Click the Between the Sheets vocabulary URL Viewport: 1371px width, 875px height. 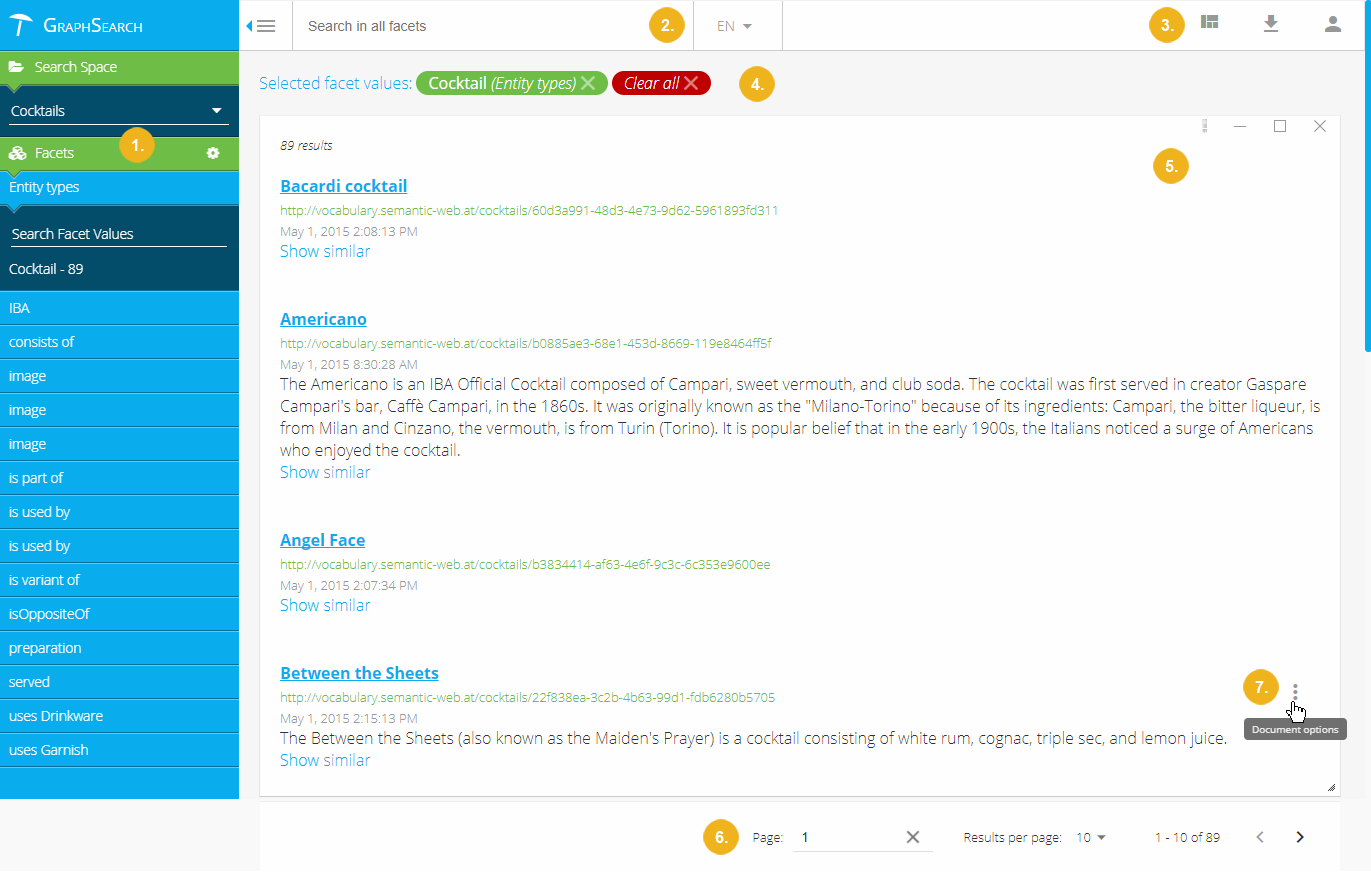pos(527,698)
